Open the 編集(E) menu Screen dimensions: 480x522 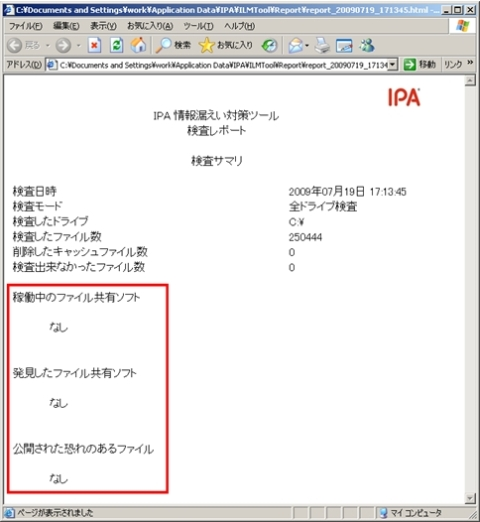click(66, 26)
